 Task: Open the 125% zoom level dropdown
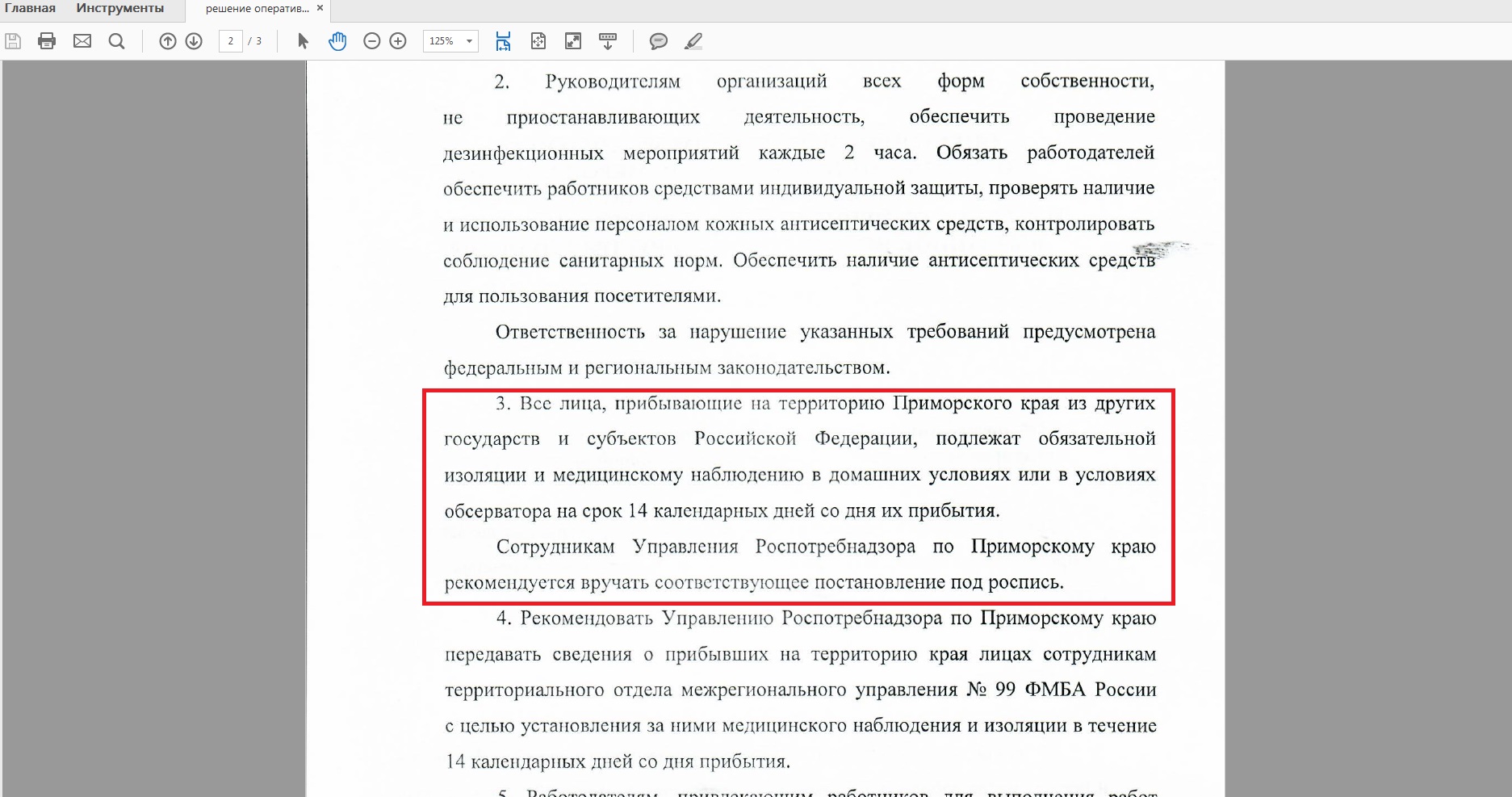pos(469,41)
